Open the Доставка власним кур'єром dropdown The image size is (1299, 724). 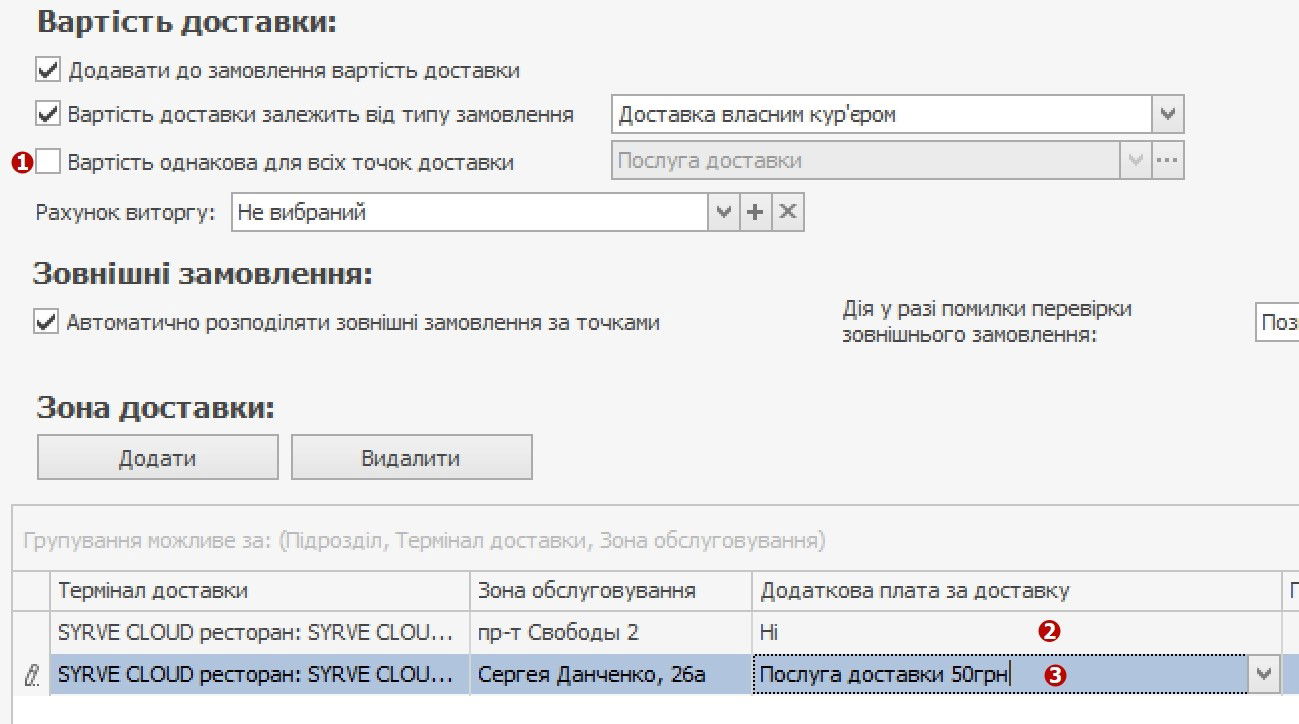click(x=1168, y=114)
